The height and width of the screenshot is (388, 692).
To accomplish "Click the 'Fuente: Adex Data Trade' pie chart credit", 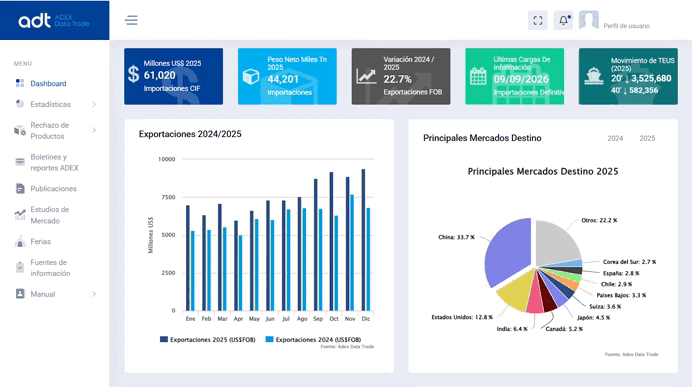I will [632, 354].
